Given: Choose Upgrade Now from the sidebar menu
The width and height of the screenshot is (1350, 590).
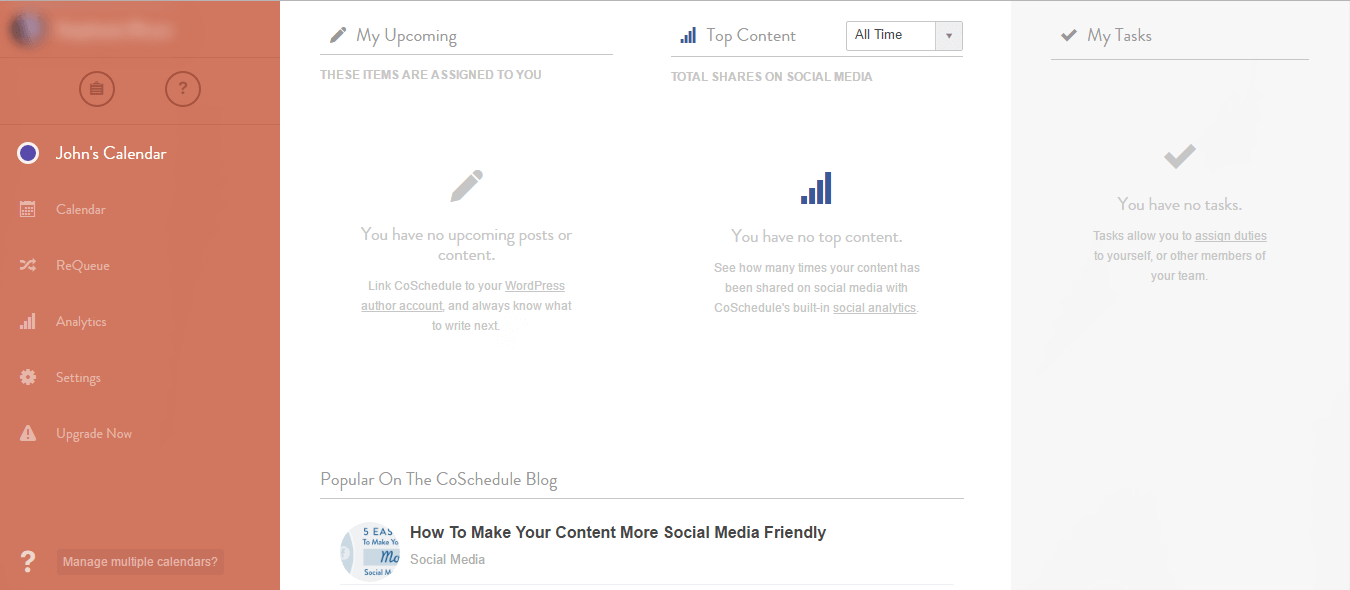Looking at the screenshot, I should coord(96,432).
